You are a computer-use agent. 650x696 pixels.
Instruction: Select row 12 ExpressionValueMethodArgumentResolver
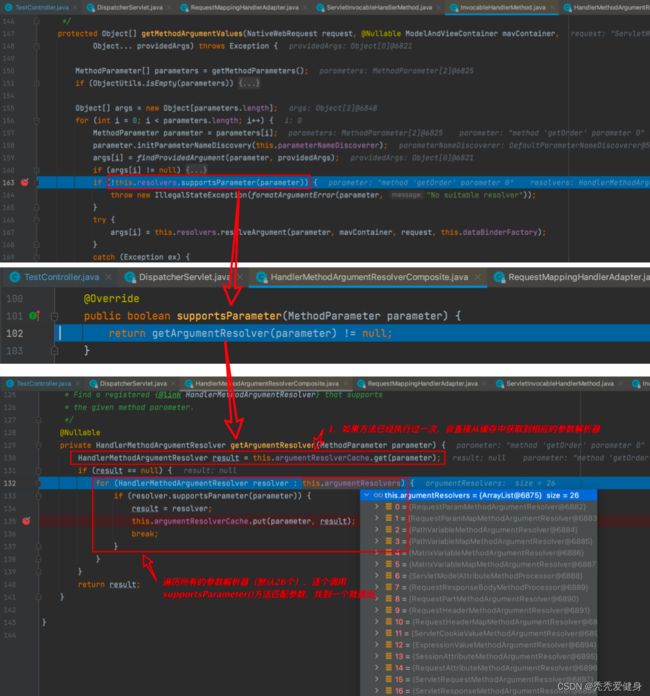tap(479, 645)
